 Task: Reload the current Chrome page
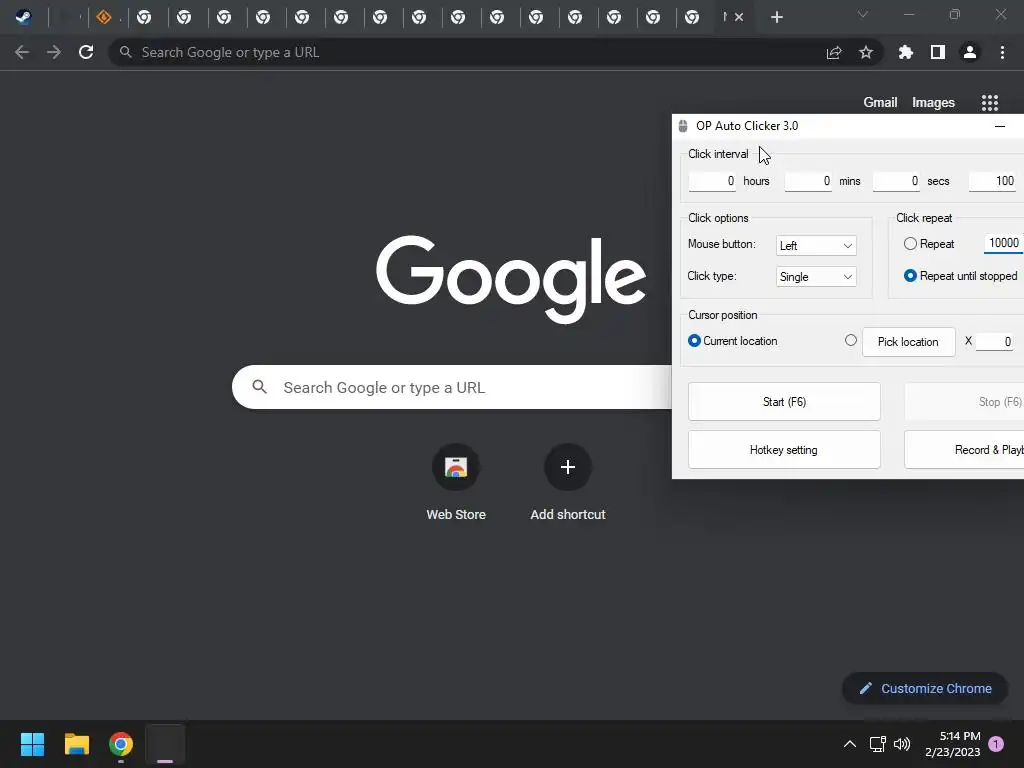(86, 52)
